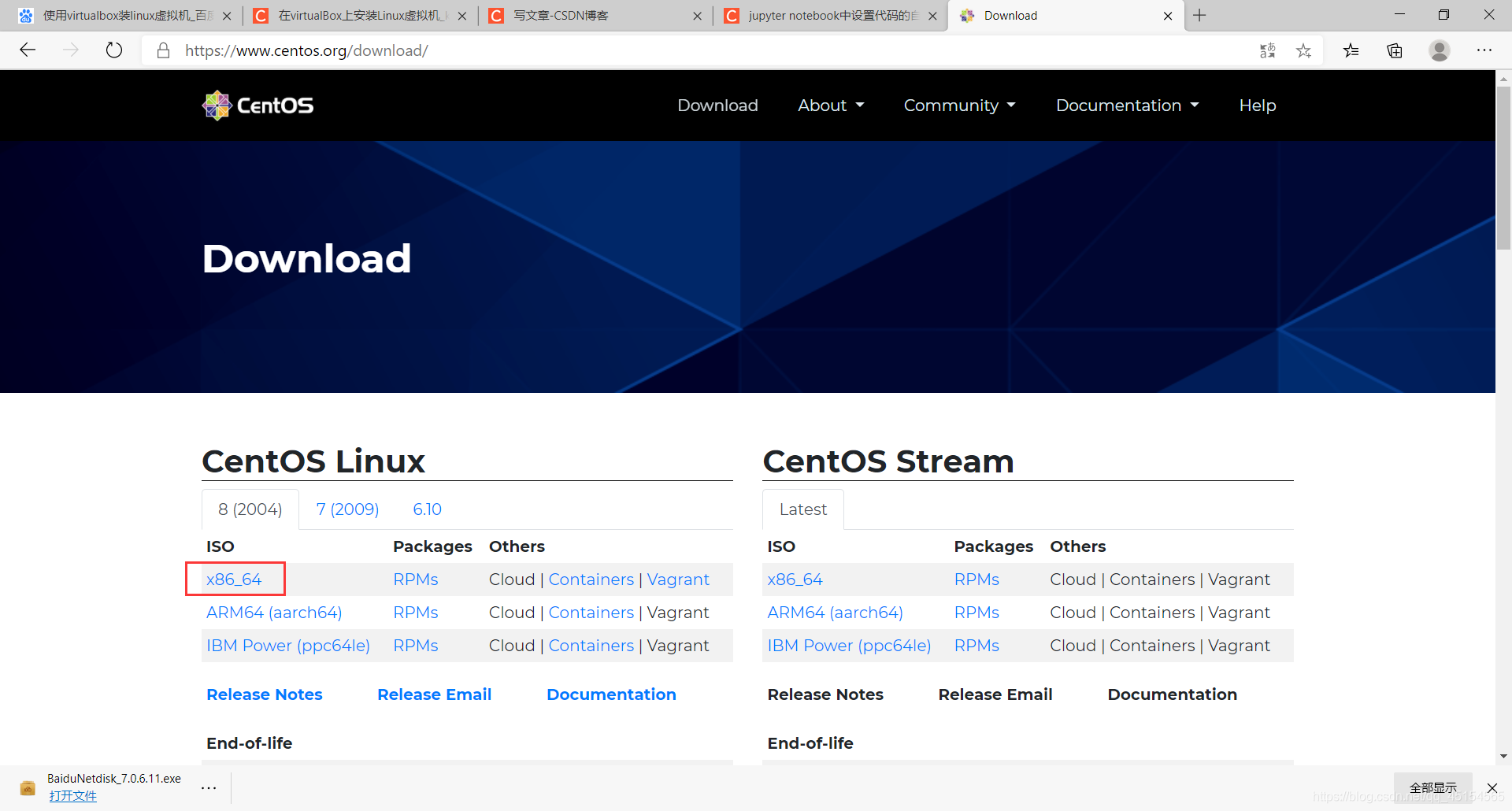Open RPMs in CentOS Stream IBM Power row

(x=976, y=646)
